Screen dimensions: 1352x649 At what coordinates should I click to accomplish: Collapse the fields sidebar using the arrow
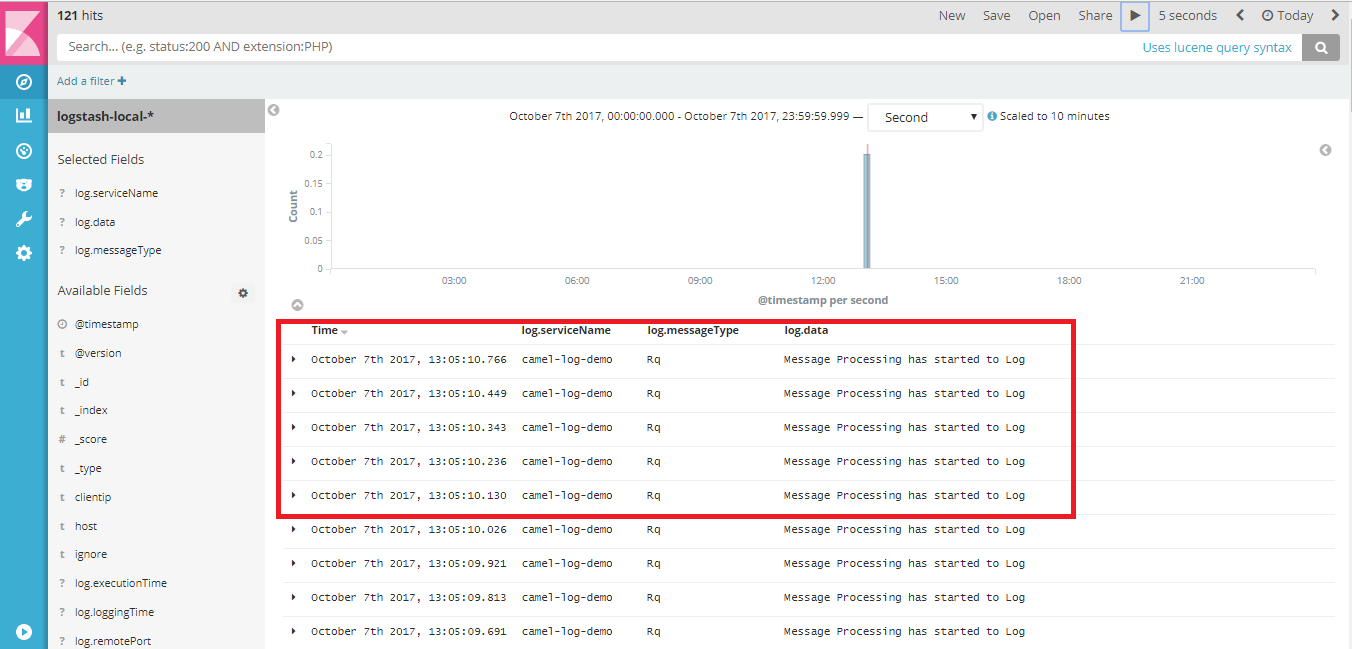273,111
